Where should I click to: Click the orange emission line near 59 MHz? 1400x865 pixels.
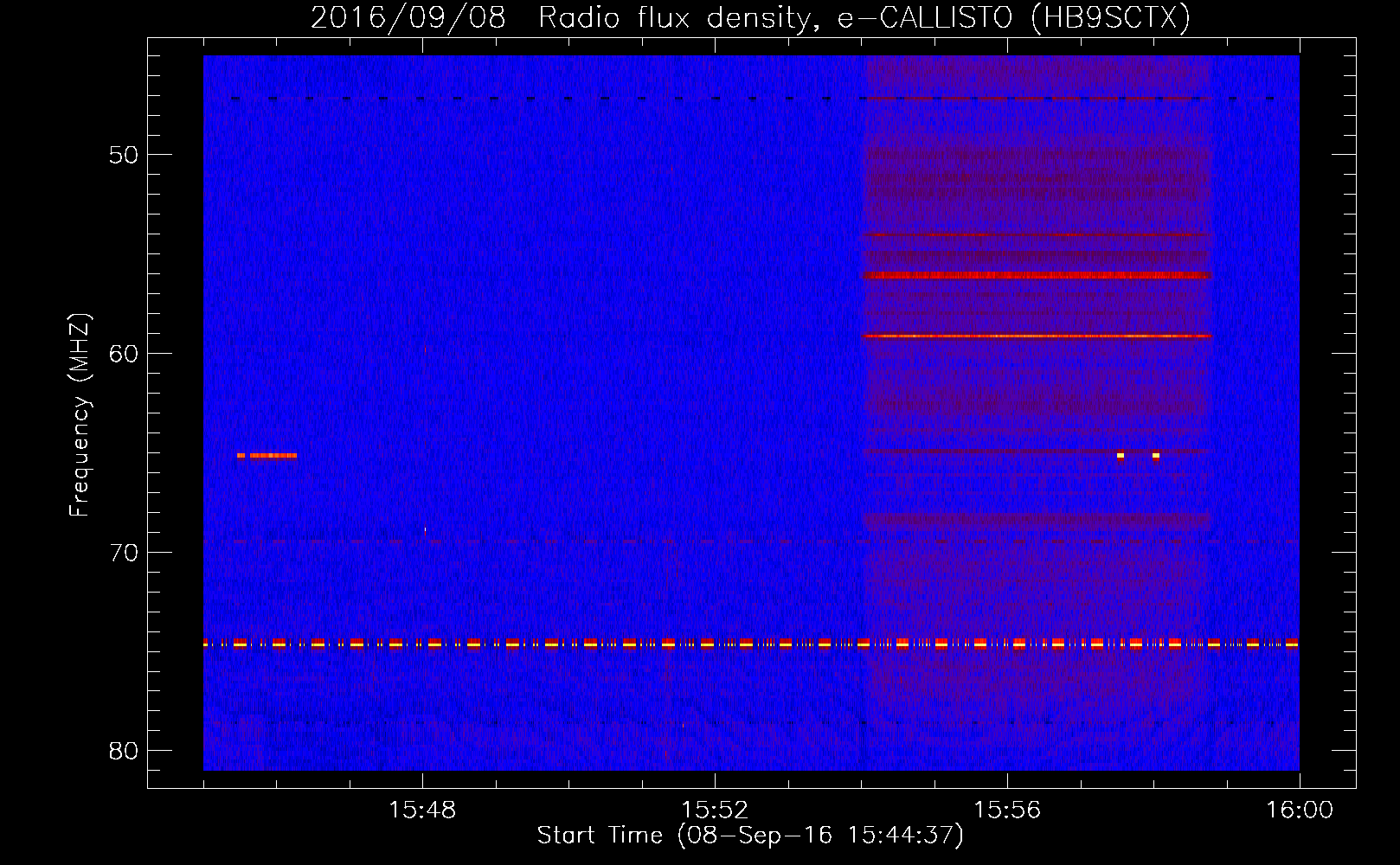[x=1037, y=336]
